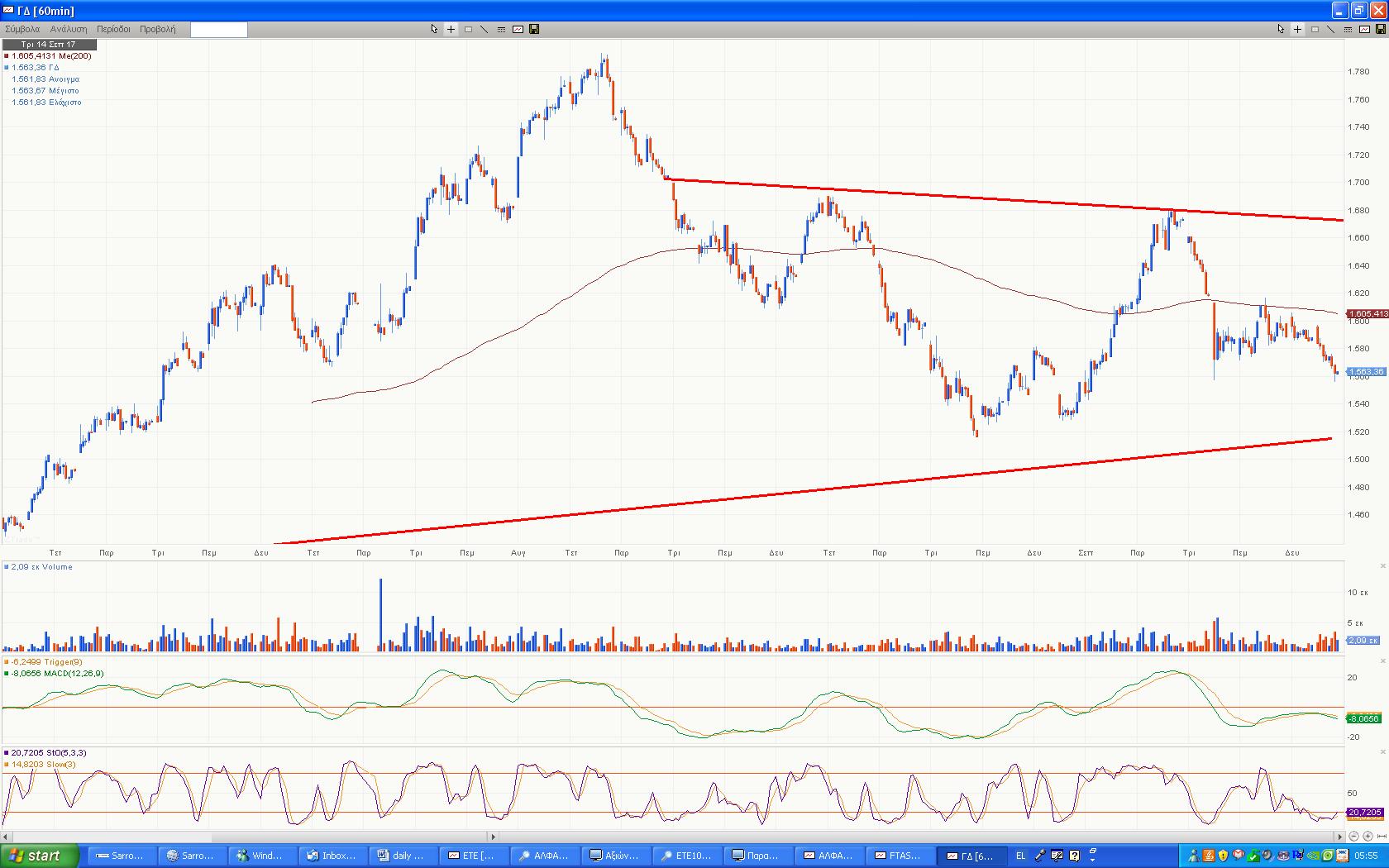This screenshot has height=868, width=1389.
Task: Select the rectangle tool in the far-right toolbar
Action: 1315,29
